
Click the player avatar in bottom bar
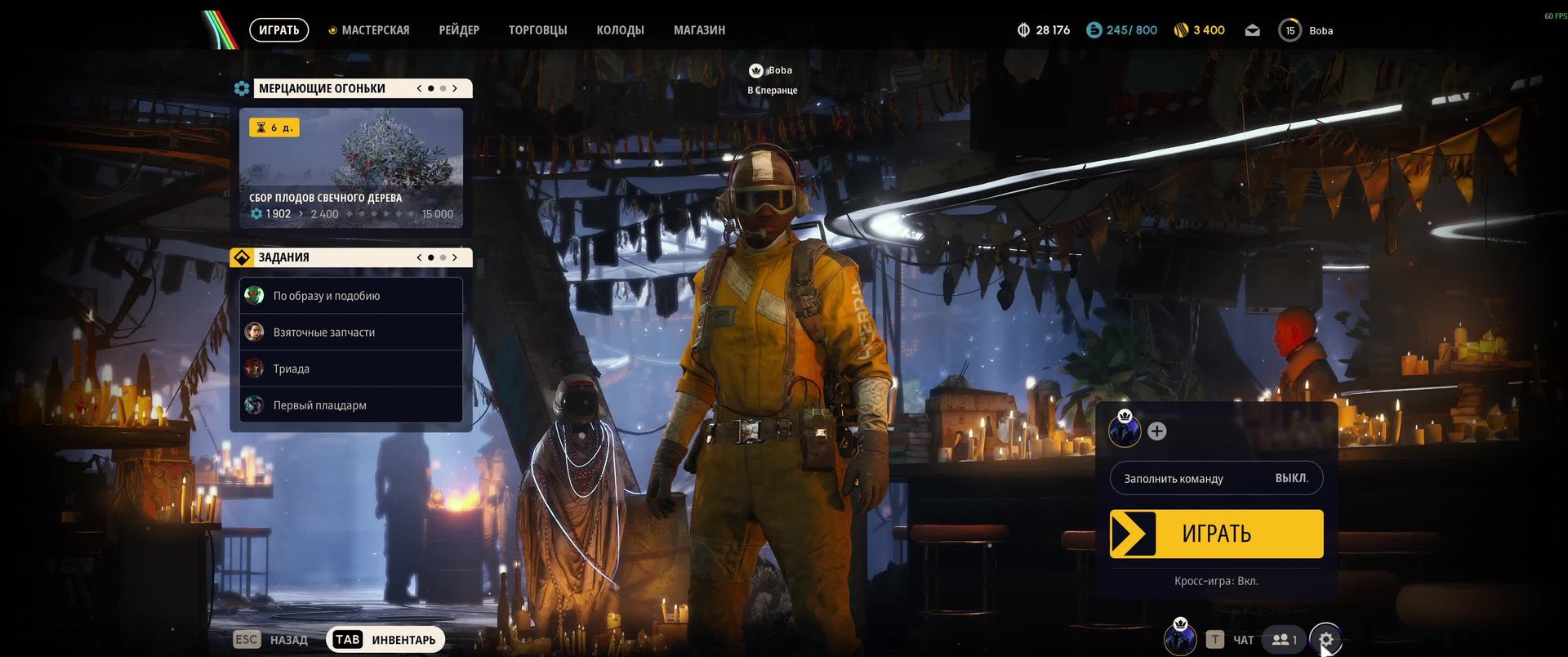(1180, 638)
